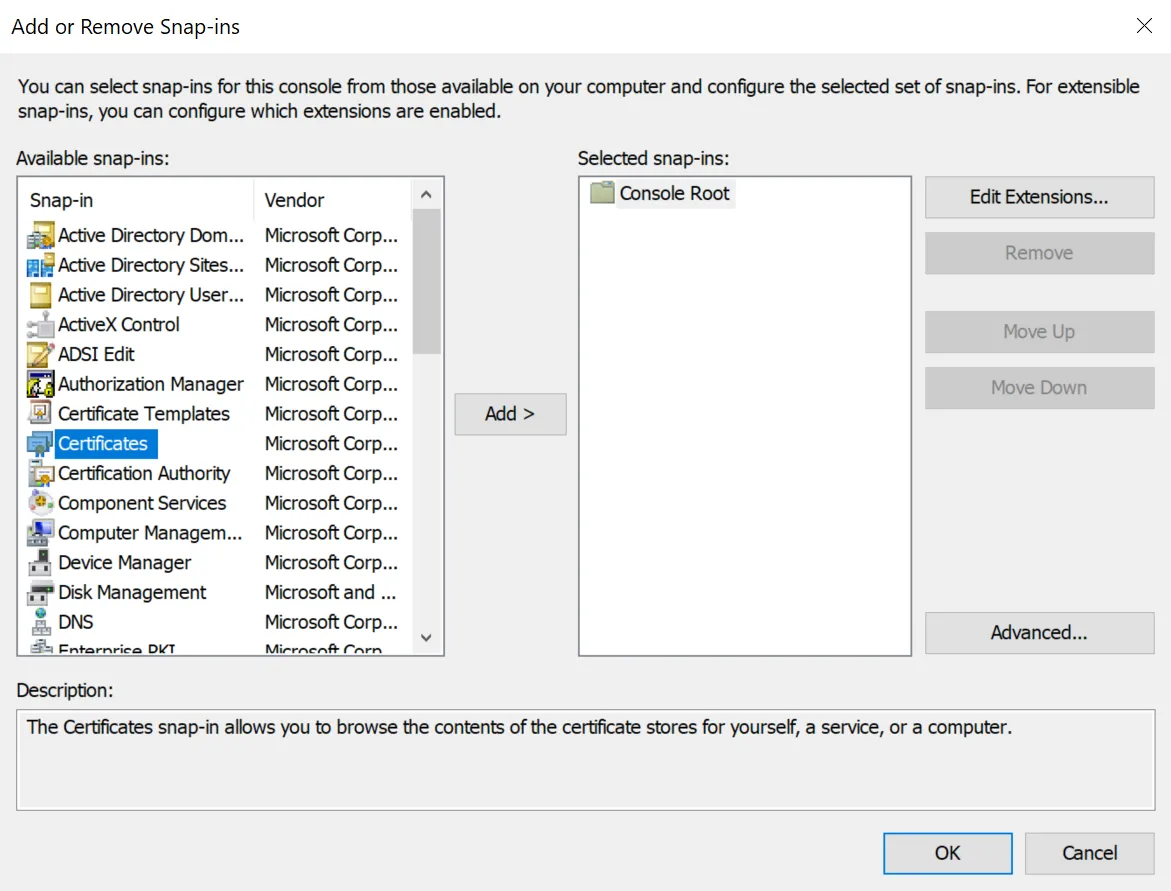Image resolution: width=1171 pixels, height=891 pixels.
Task: Click the Move Up button
Action: 1039,332
